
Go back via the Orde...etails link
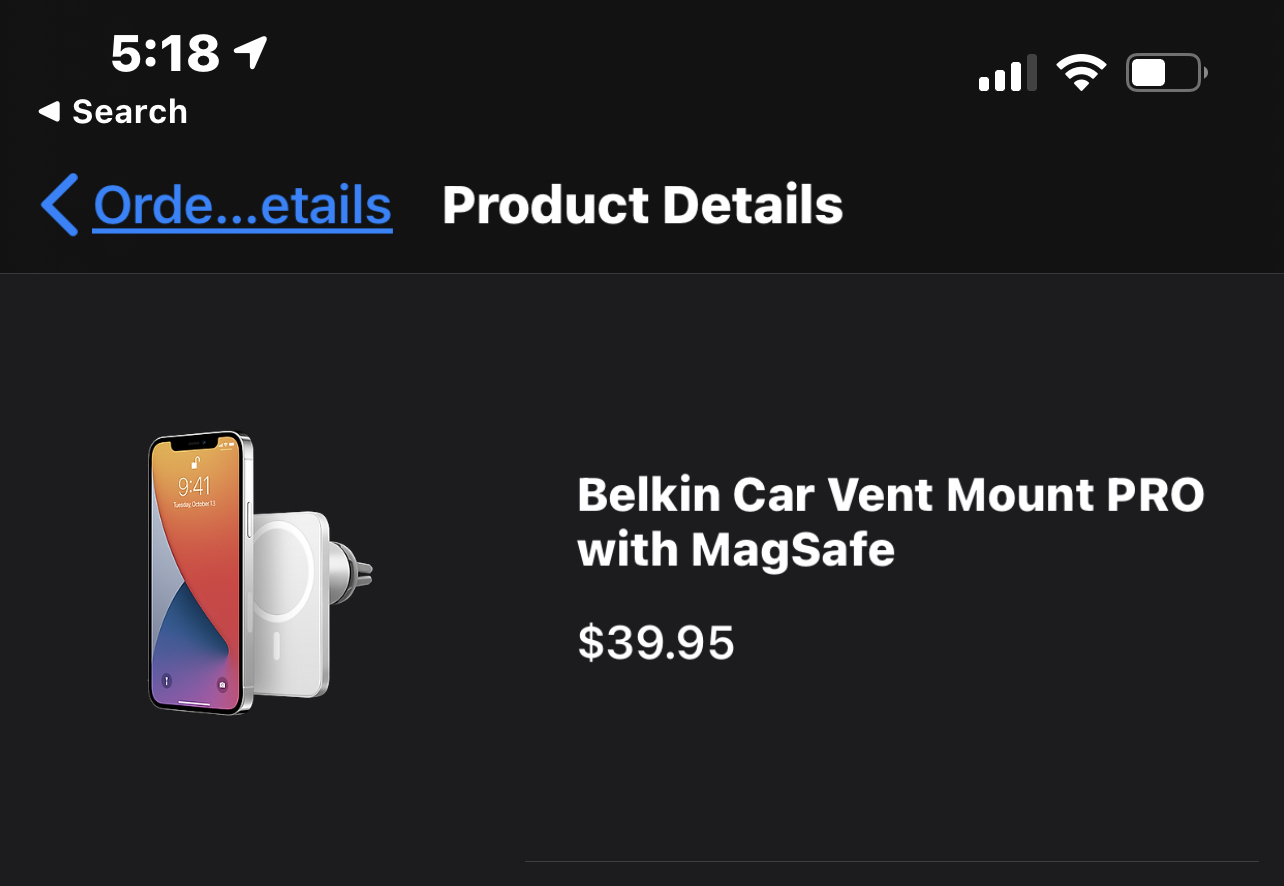pyautogui.click(x=242, y=205)
